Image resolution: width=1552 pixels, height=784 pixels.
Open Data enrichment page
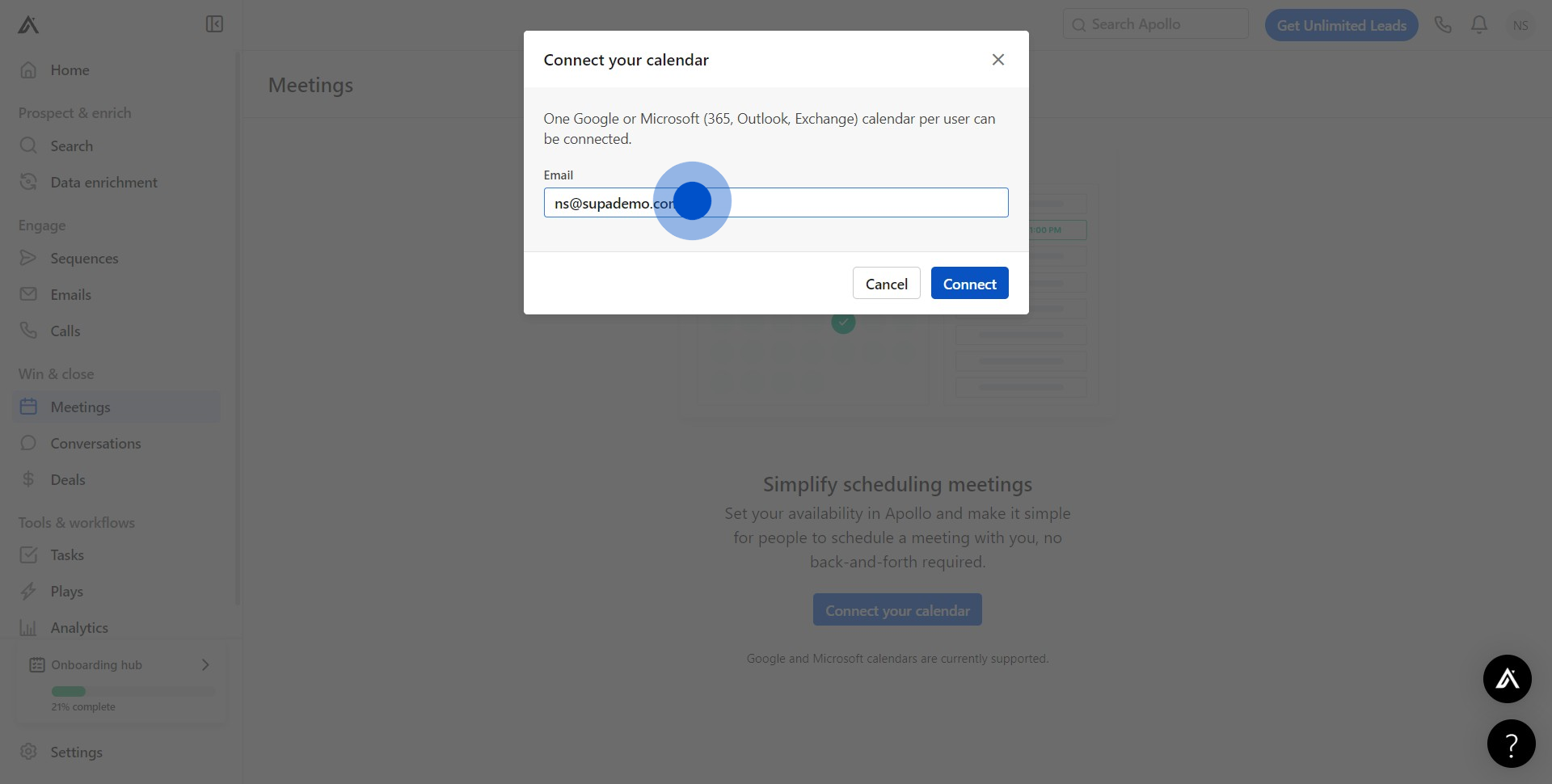pos(103,183)
